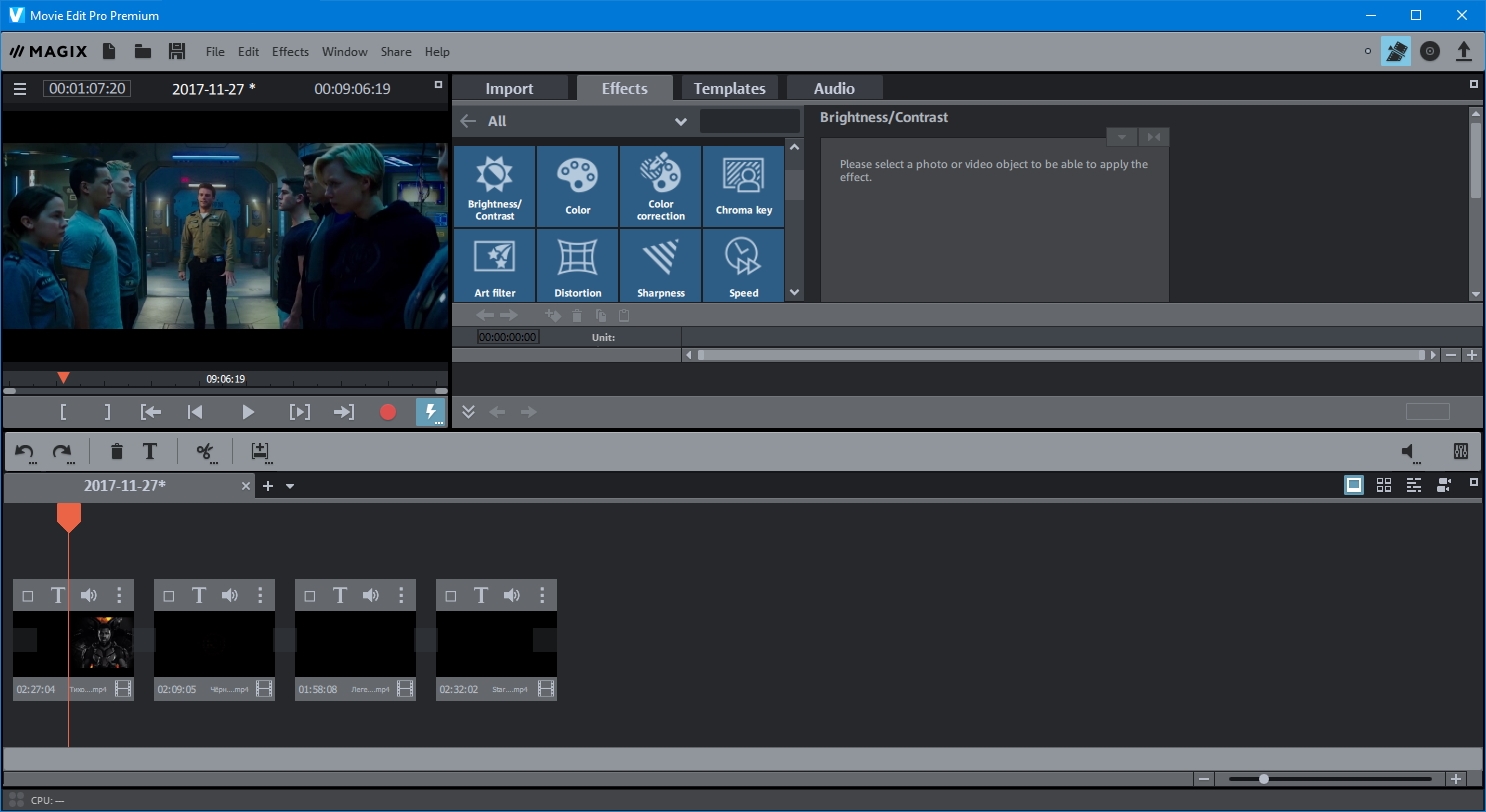
Task: Expand the All effects category dropdown
Action: tap(680, 122)
